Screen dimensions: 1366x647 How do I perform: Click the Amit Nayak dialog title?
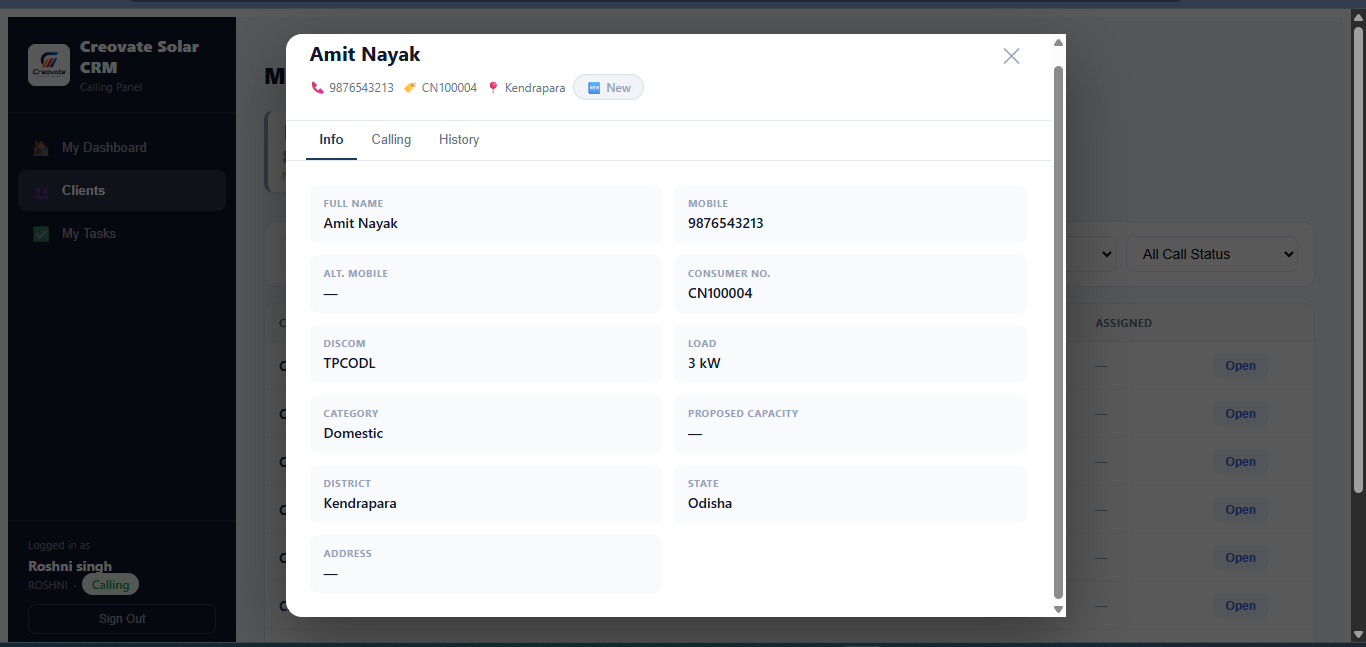(365, 55)
